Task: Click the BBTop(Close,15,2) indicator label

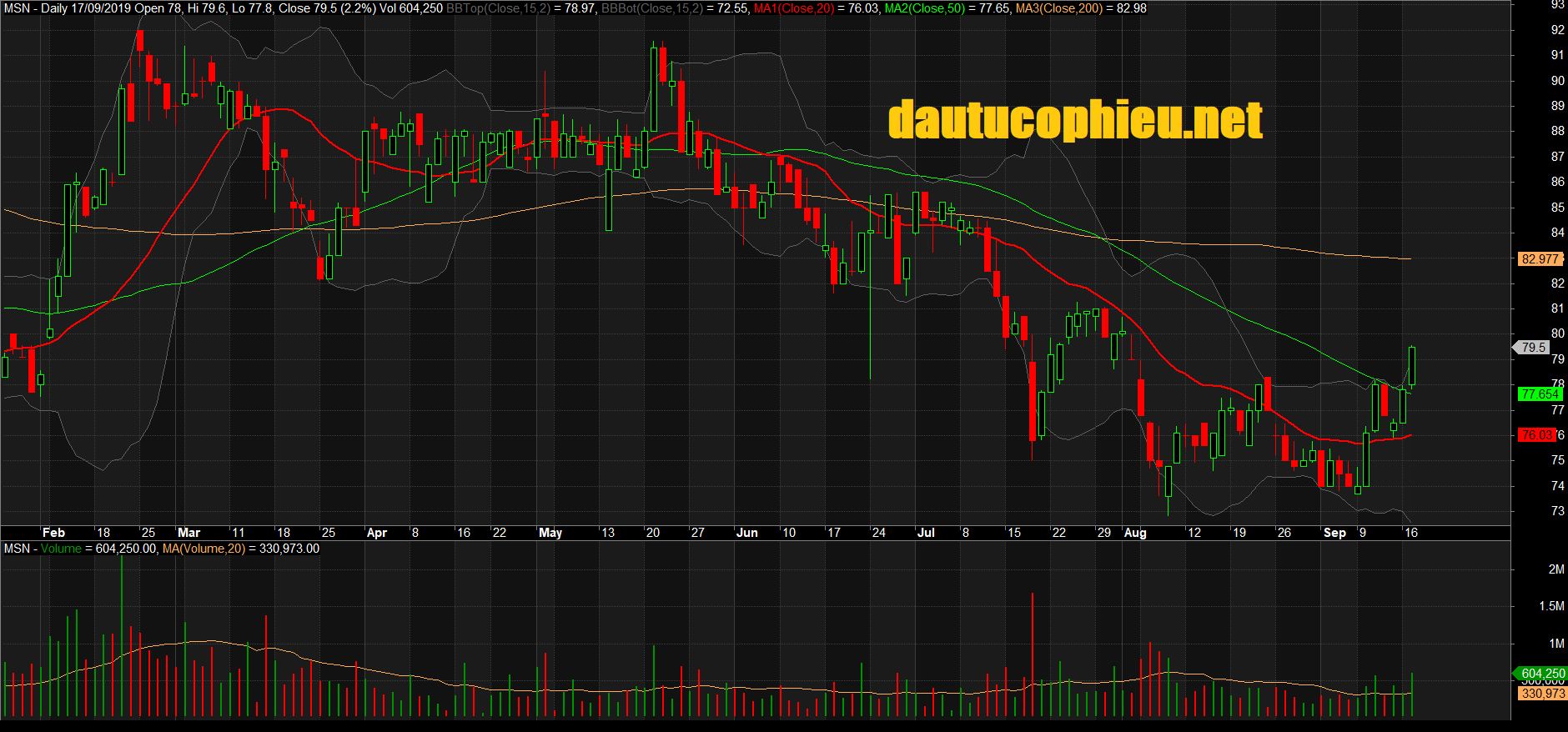Action: click(x=498, y=8)
